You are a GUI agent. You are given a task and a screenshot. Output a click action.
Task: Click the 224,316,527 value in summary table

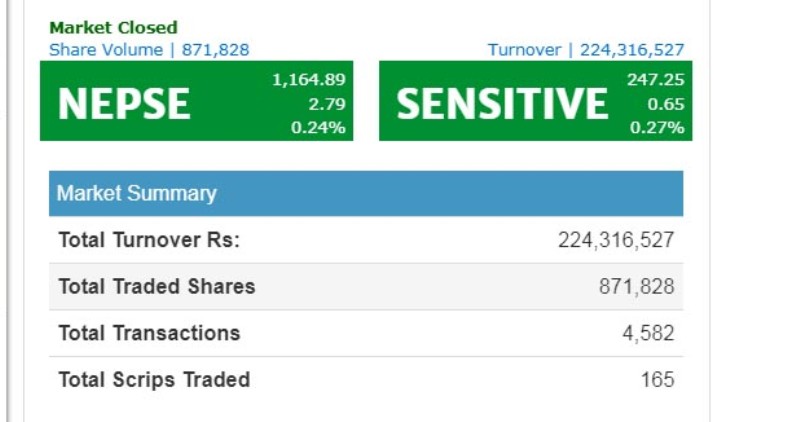tap(616, 240)
